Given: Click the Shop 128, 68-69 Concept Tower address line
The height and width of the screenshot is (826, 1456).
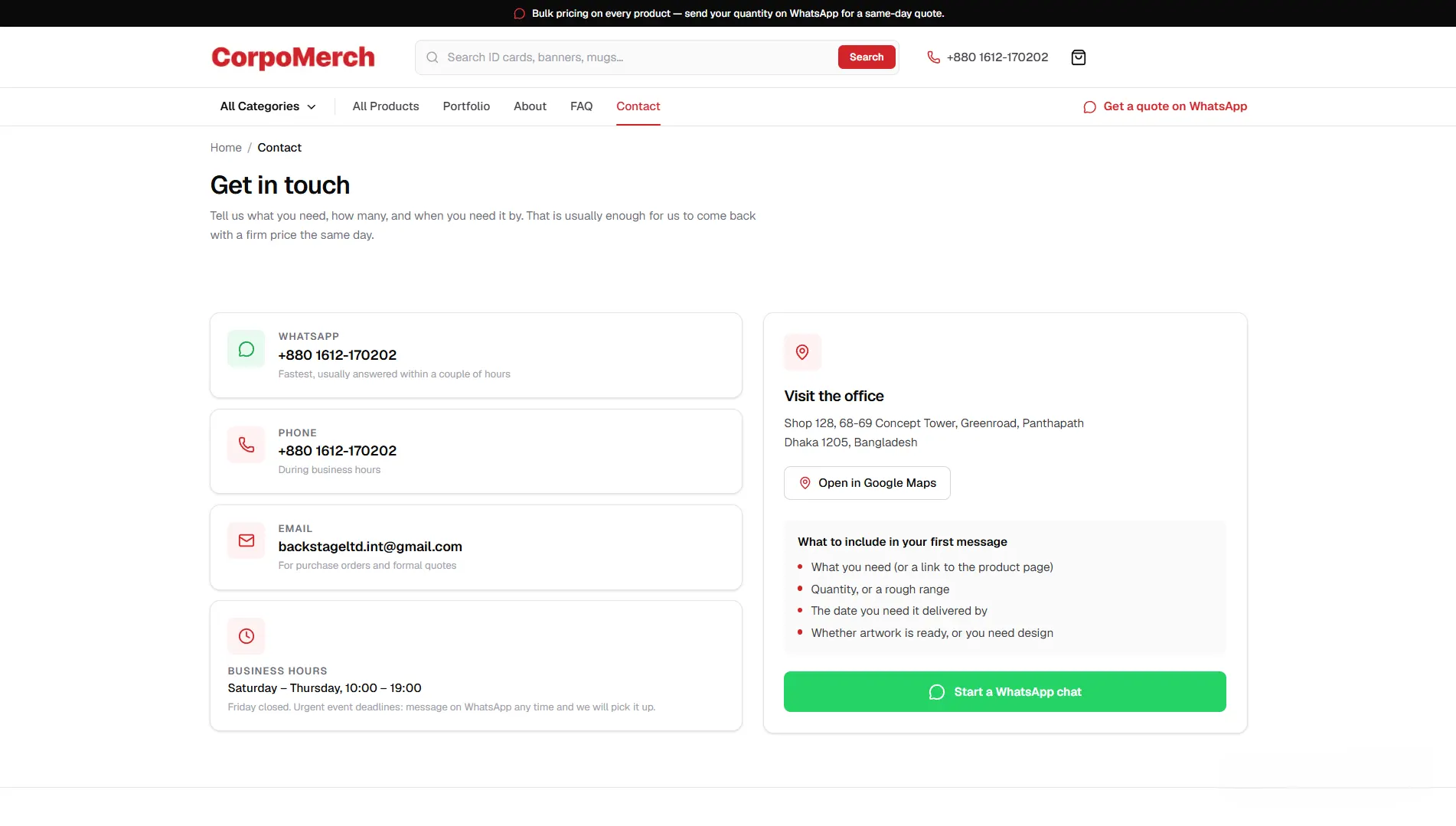Looking at the screenshot, I should pyautogui.click(x=934, y=423).
